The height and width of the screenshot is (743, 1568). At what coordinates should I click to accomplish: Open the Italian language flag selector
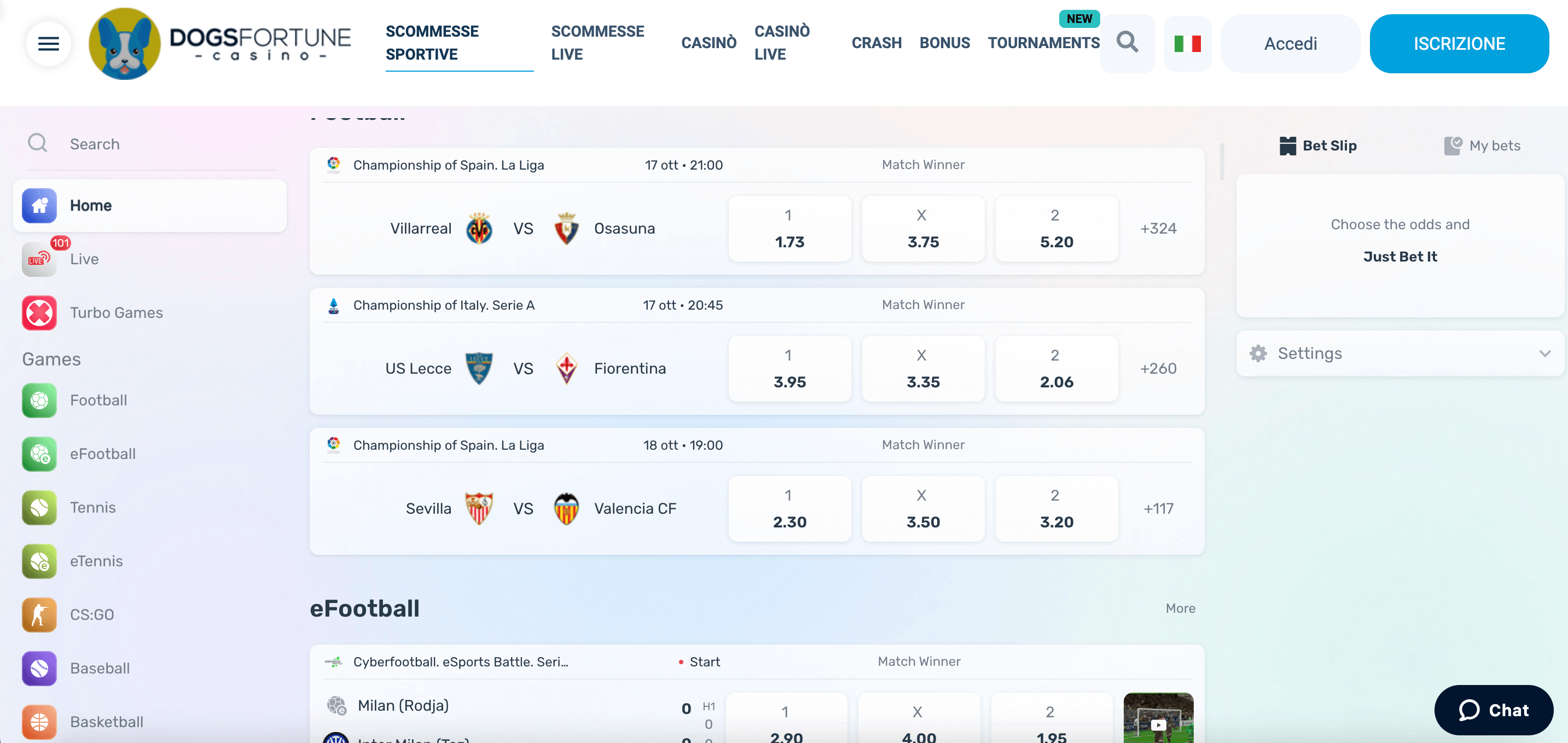point(1188,43)
